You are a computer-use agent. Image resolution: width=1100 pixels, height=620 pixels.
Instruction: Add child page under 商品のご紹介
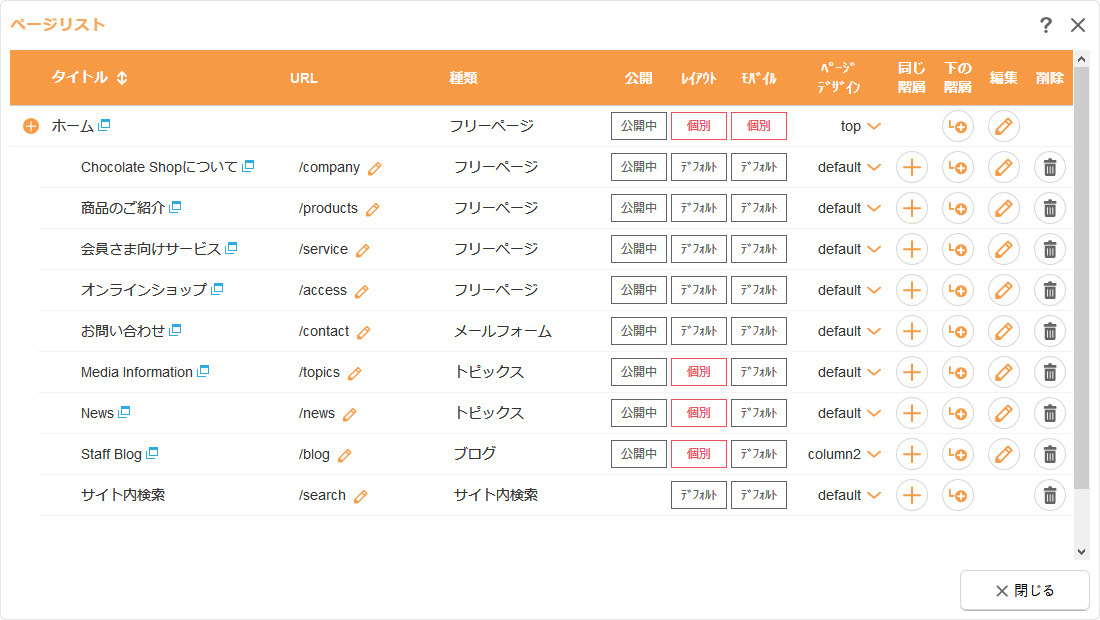coord(957,208)
